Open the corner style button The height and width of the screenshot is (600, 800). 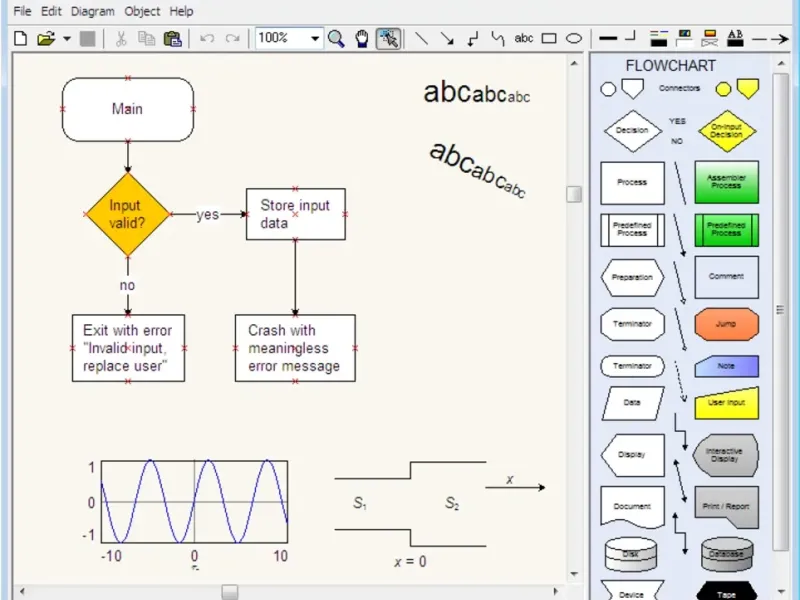click(x=631, y=37)
